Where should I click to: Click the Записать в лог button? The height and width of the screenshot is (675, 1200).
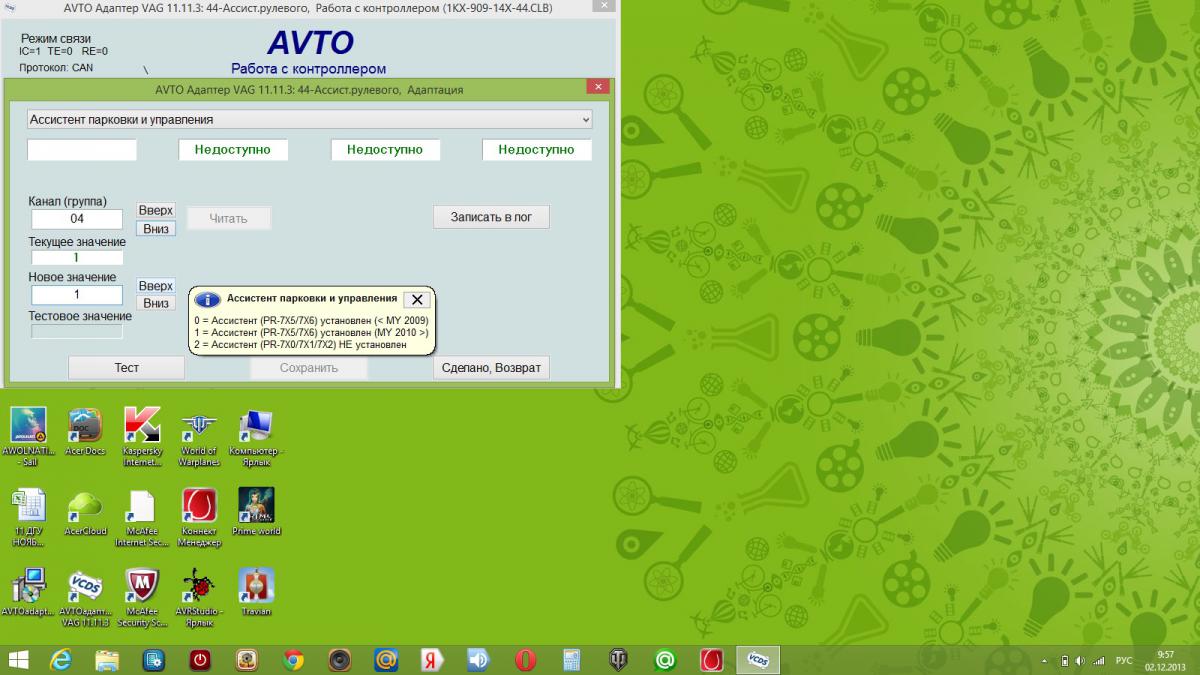pyautogui.click(x=491, y=217)
